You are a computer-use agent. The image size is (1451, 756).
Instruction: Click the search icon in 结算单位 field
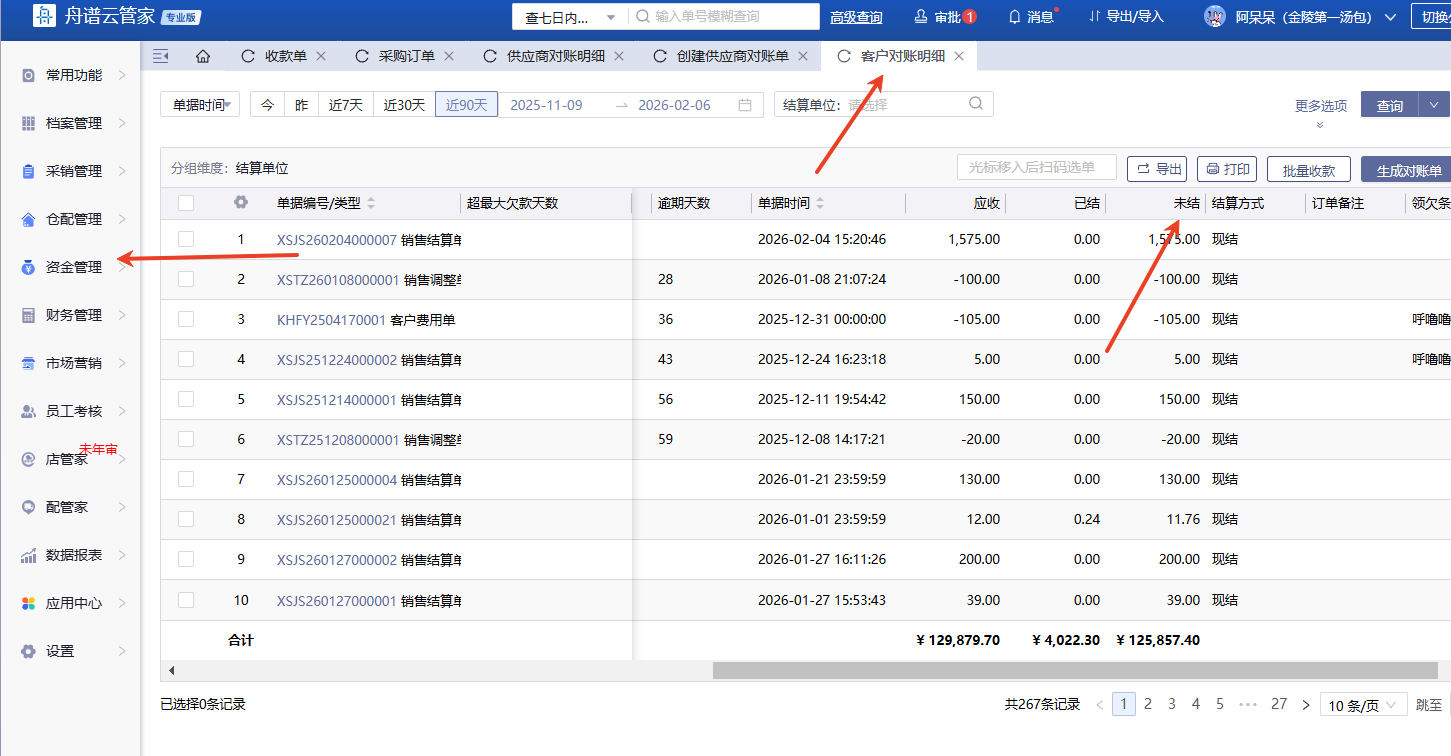click(976, 104)
